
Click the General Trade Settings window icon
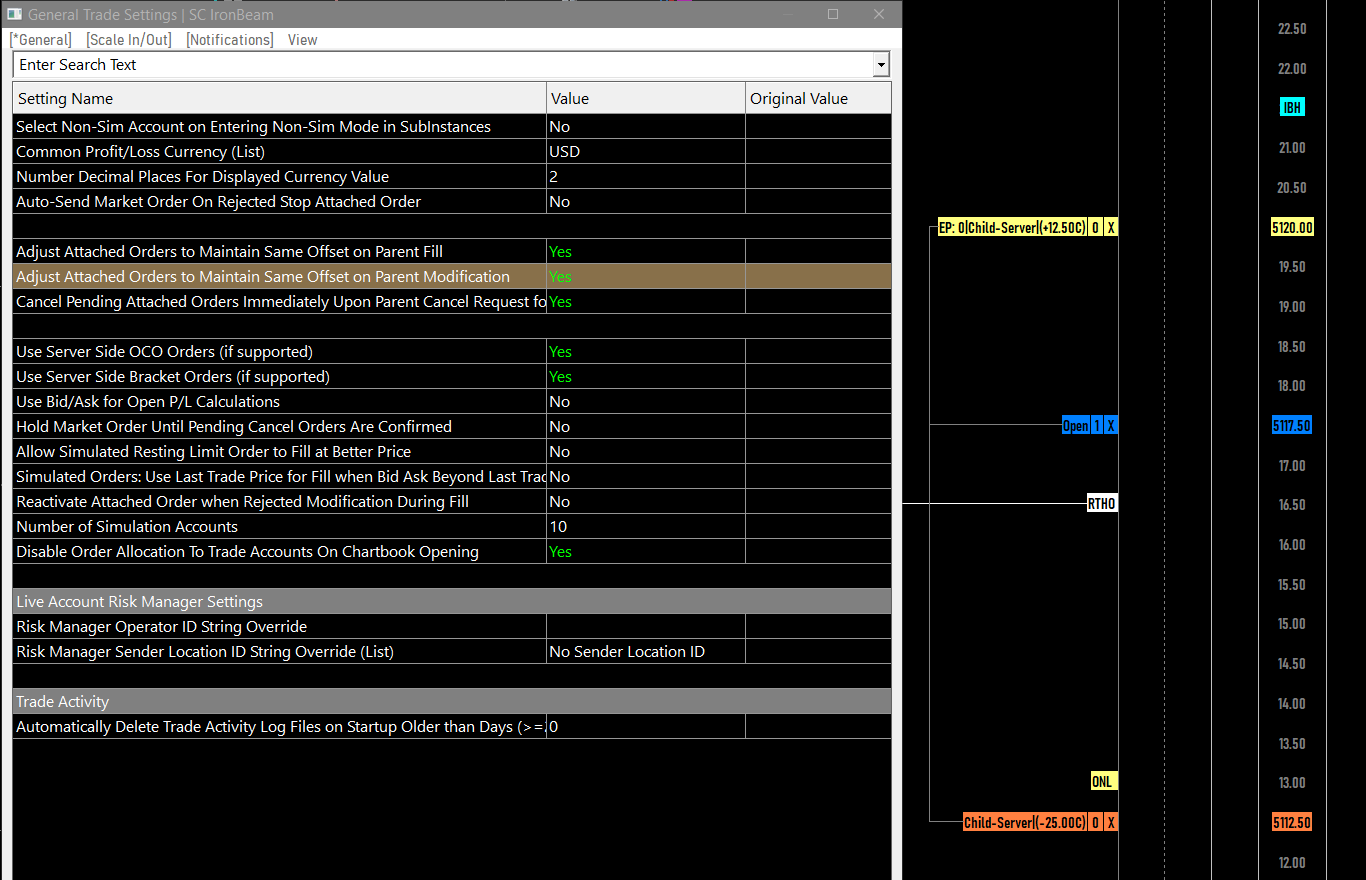click(x=14, y=14)
